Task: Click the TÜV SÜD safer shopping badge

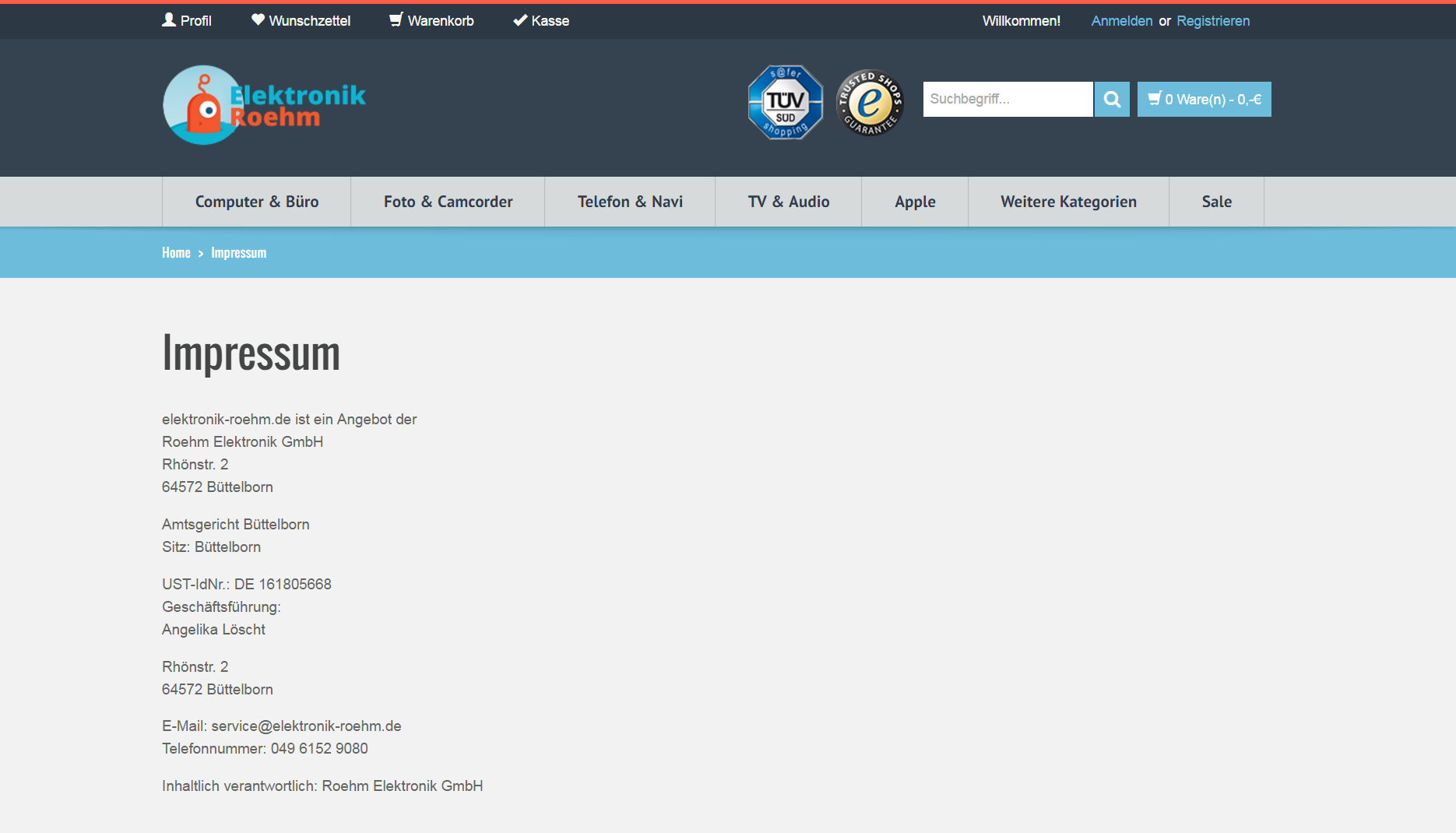Action: coord(786,102)
